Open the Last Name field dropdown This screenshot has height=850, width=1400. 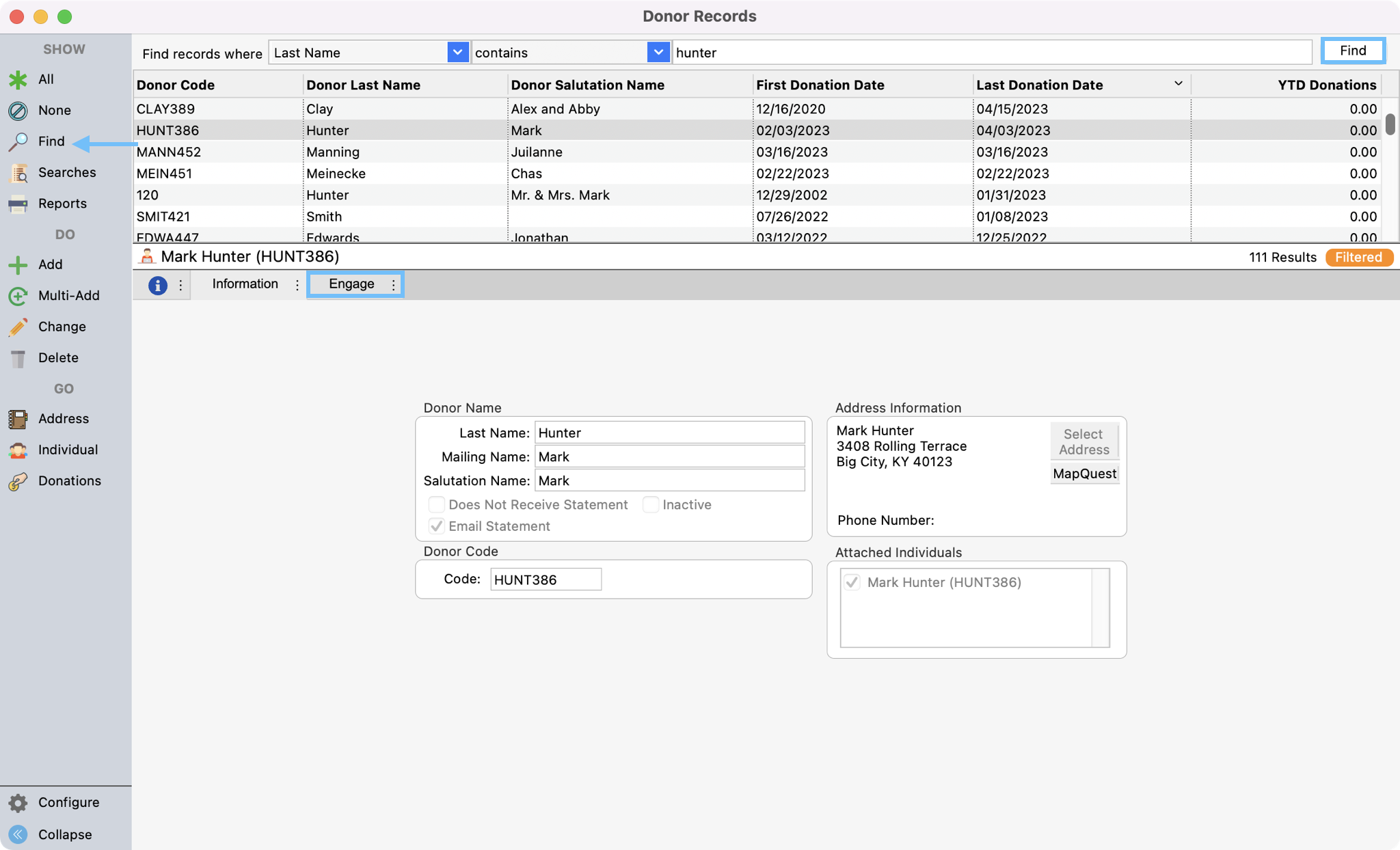click(457, 53)
